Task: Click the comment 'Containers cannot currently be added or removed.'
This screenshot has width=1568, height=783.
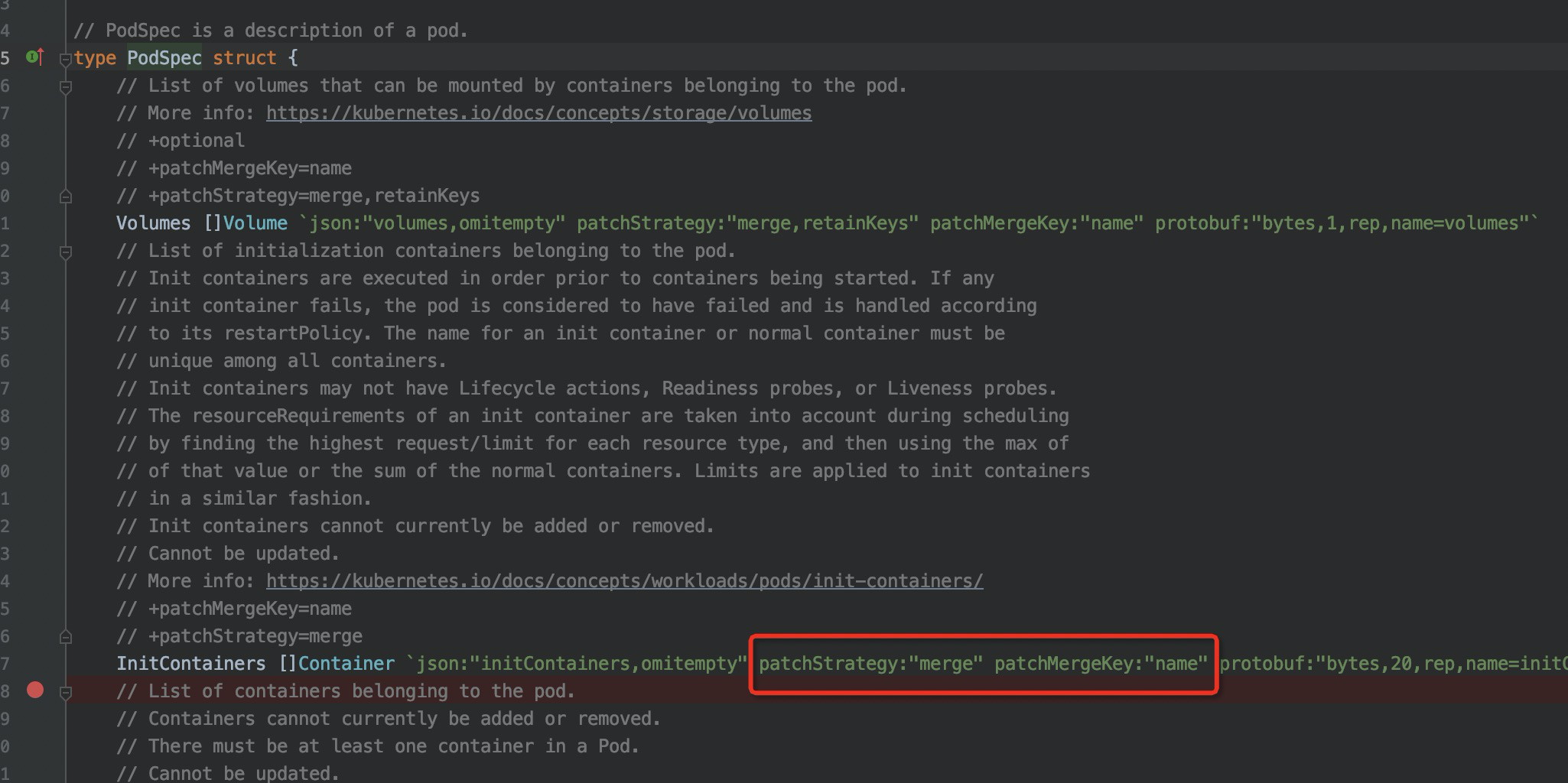Action: 389,719
